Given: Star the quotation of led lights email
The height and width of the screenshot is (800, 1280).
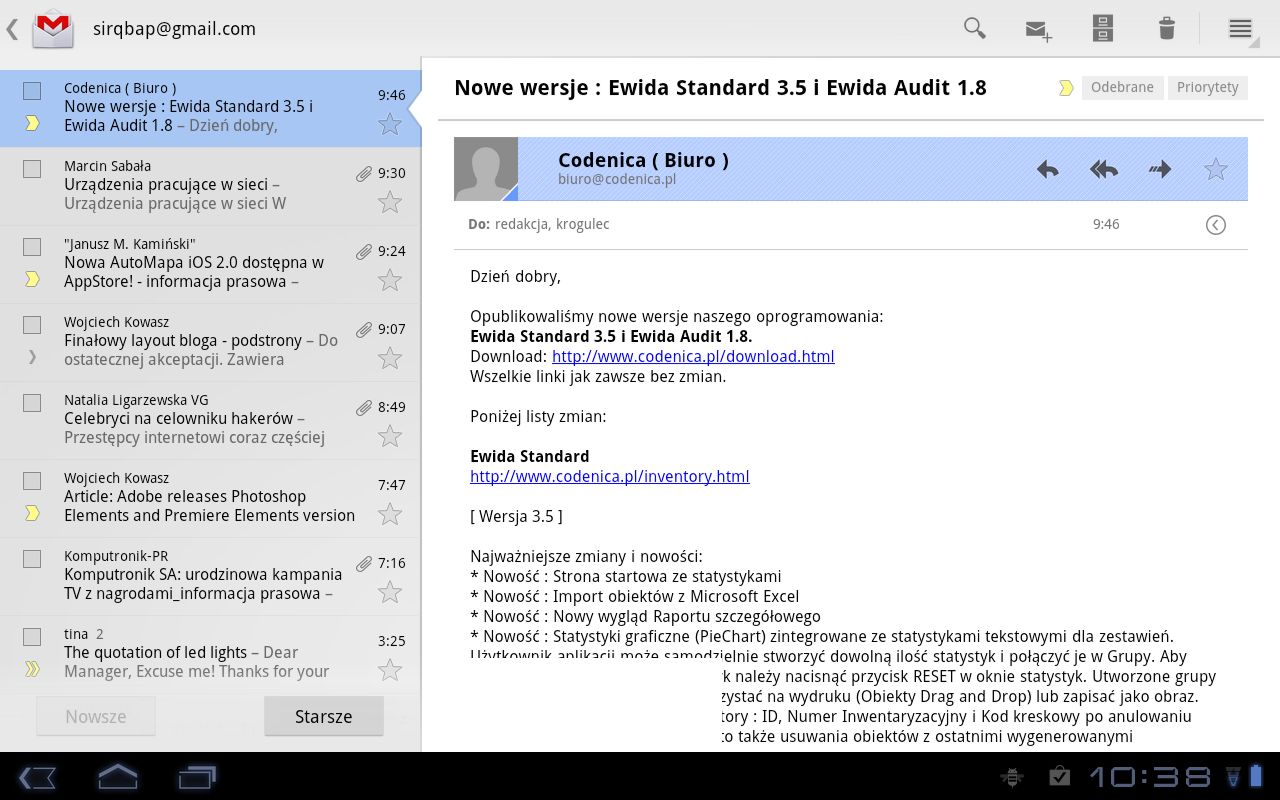Looking at the screenshot, I should pyautogui.click(x=390, y=670).
